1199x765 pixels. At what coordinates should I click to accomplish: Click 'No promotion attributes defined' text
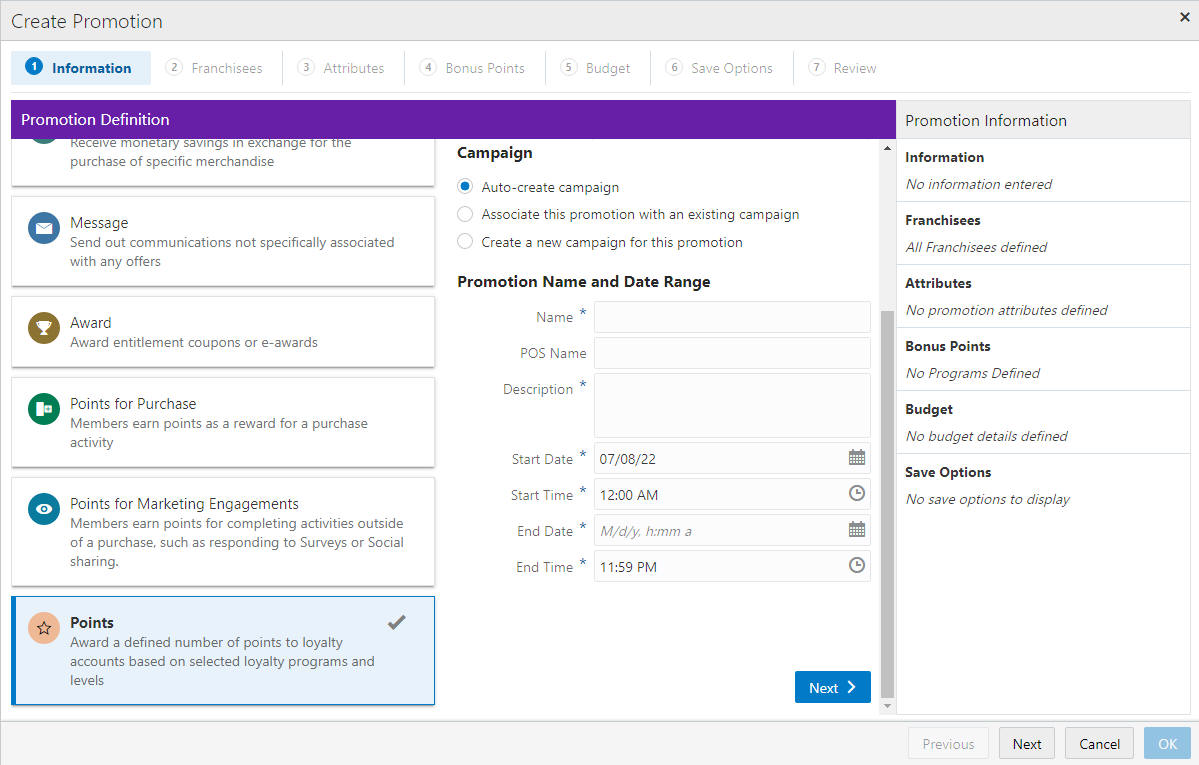click(1006, 310)
